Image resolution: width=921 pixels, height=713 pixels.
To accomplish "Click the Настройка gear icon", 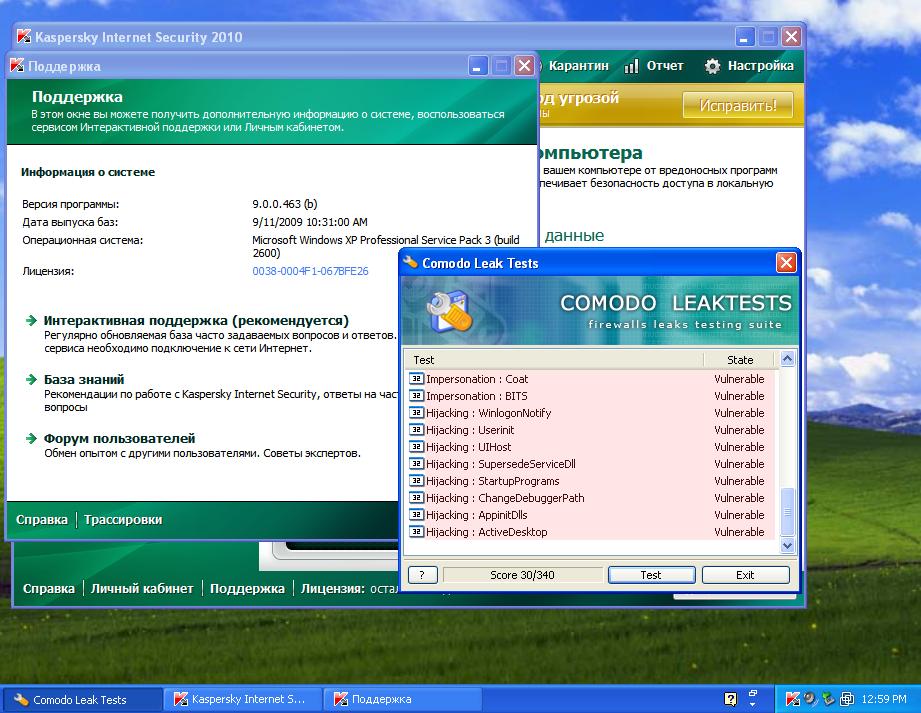I will 712,66.
